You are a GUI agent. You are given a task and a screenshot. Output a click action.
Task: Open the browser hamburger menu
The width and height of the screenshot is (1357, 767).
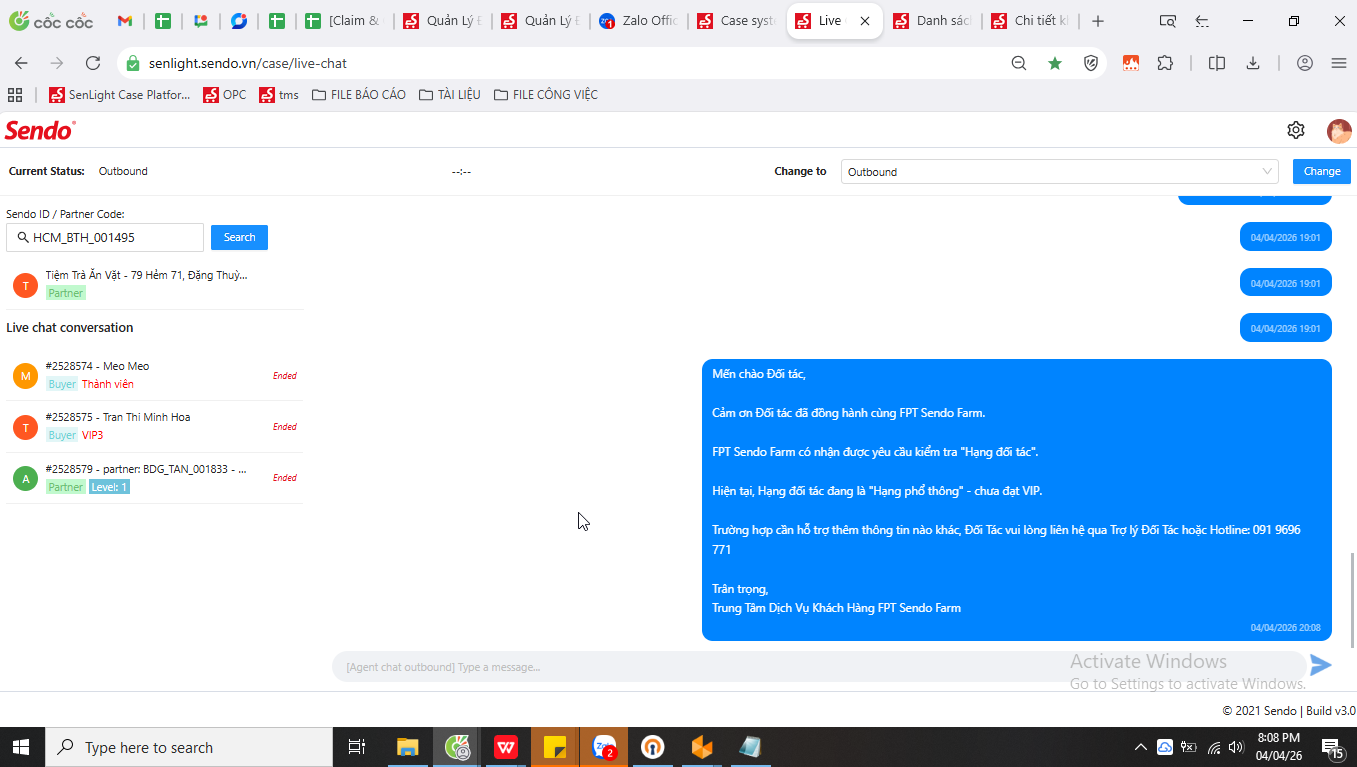1339,63
